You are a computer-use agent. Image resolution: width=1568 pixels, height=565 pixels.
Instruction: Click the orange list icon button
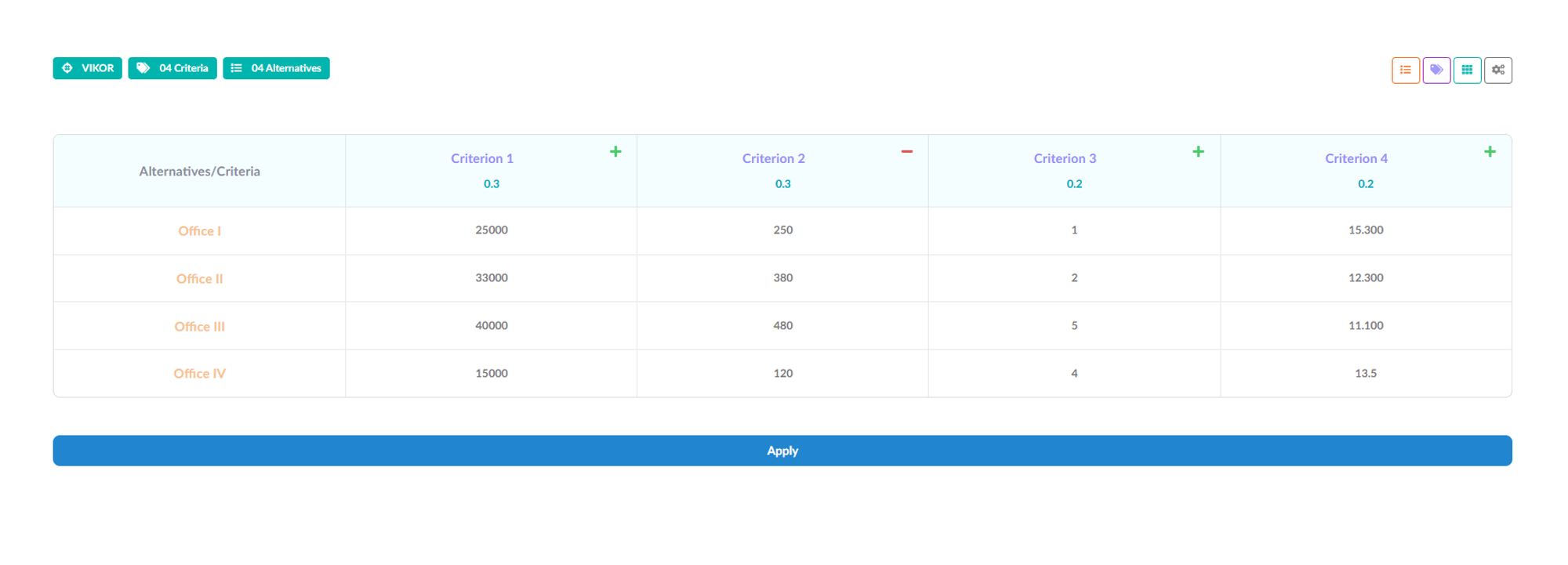pos(1405,70)
